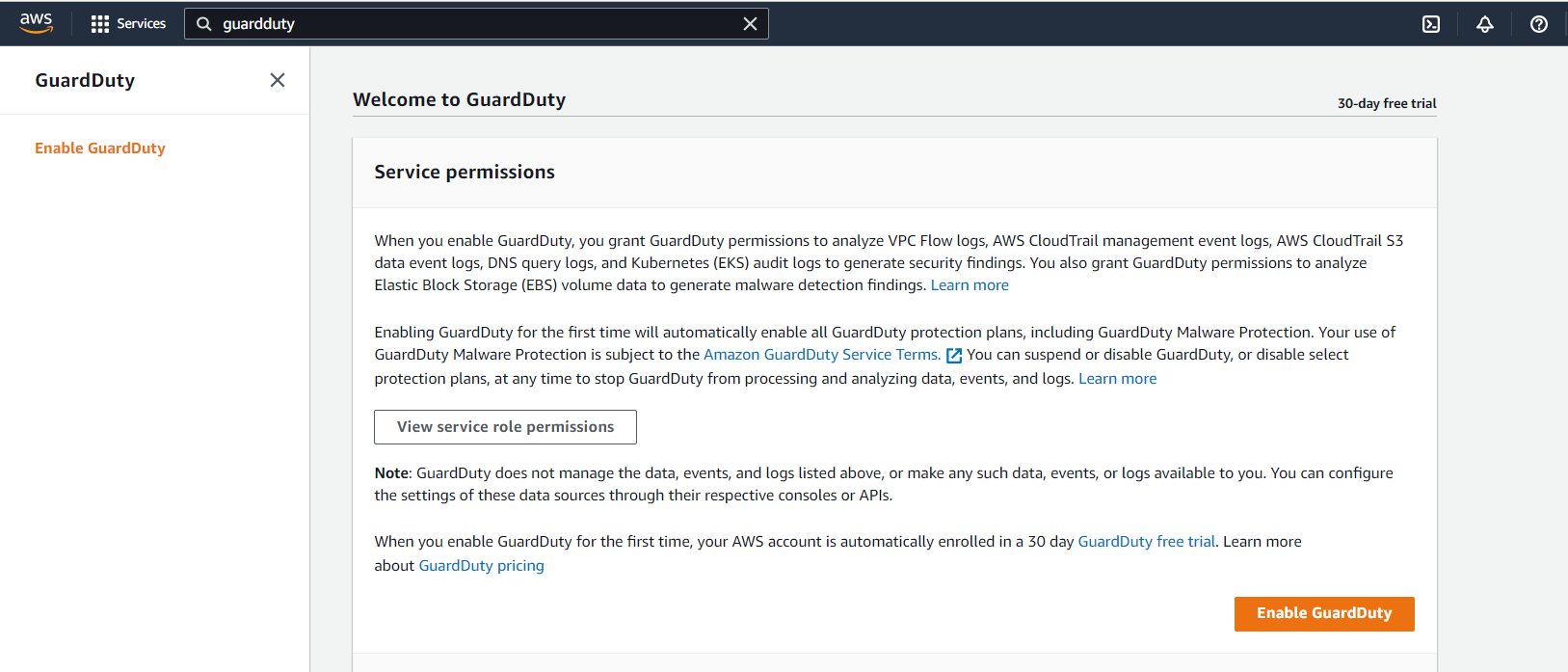Close the GuardDuty side navigation panel

pyautogui.click(x=278, y=80)
